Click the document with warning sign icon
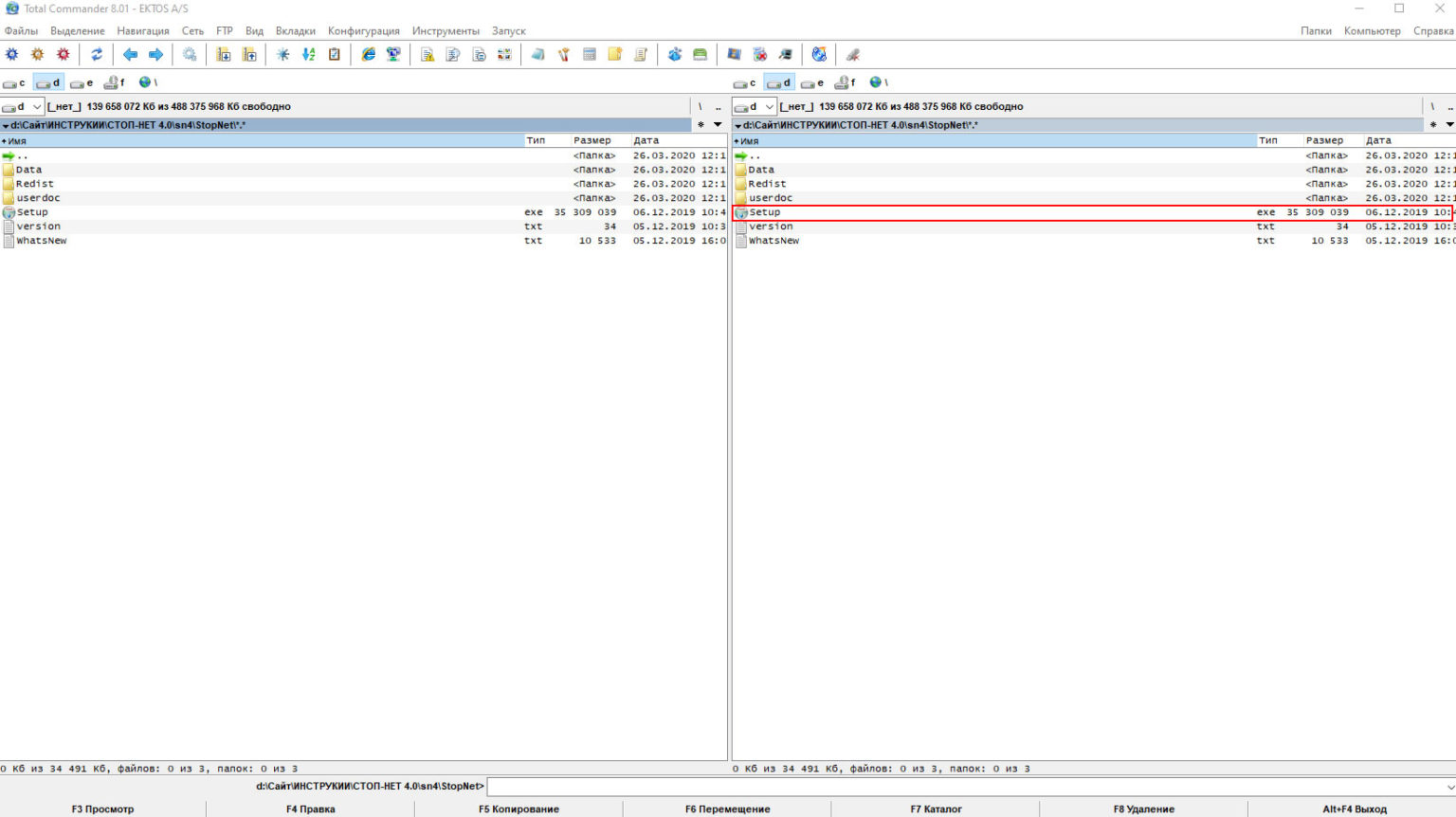The image size is (1456, 817). coord(428,55)
